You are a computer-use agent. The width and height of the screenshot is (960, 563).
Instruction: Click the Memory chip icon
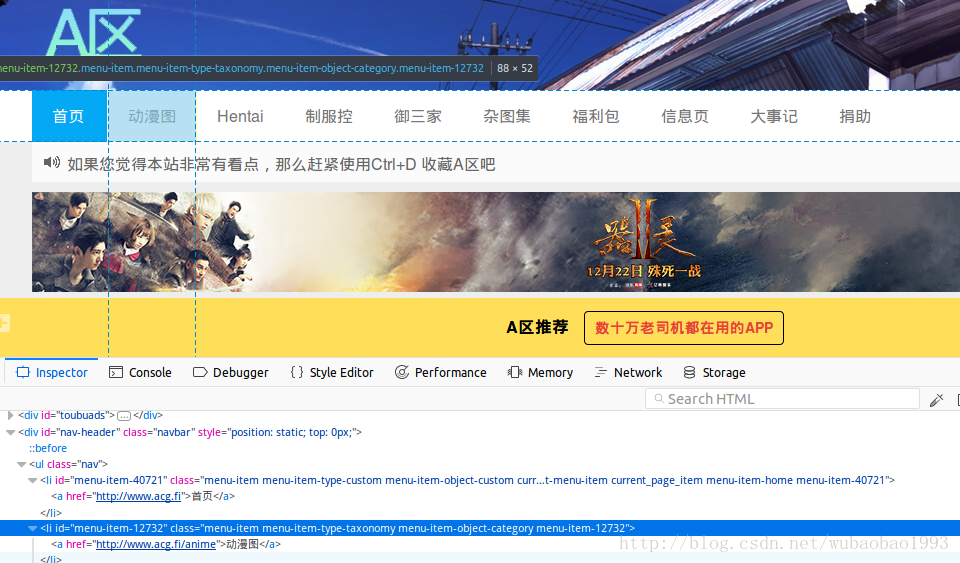point(514,372)
